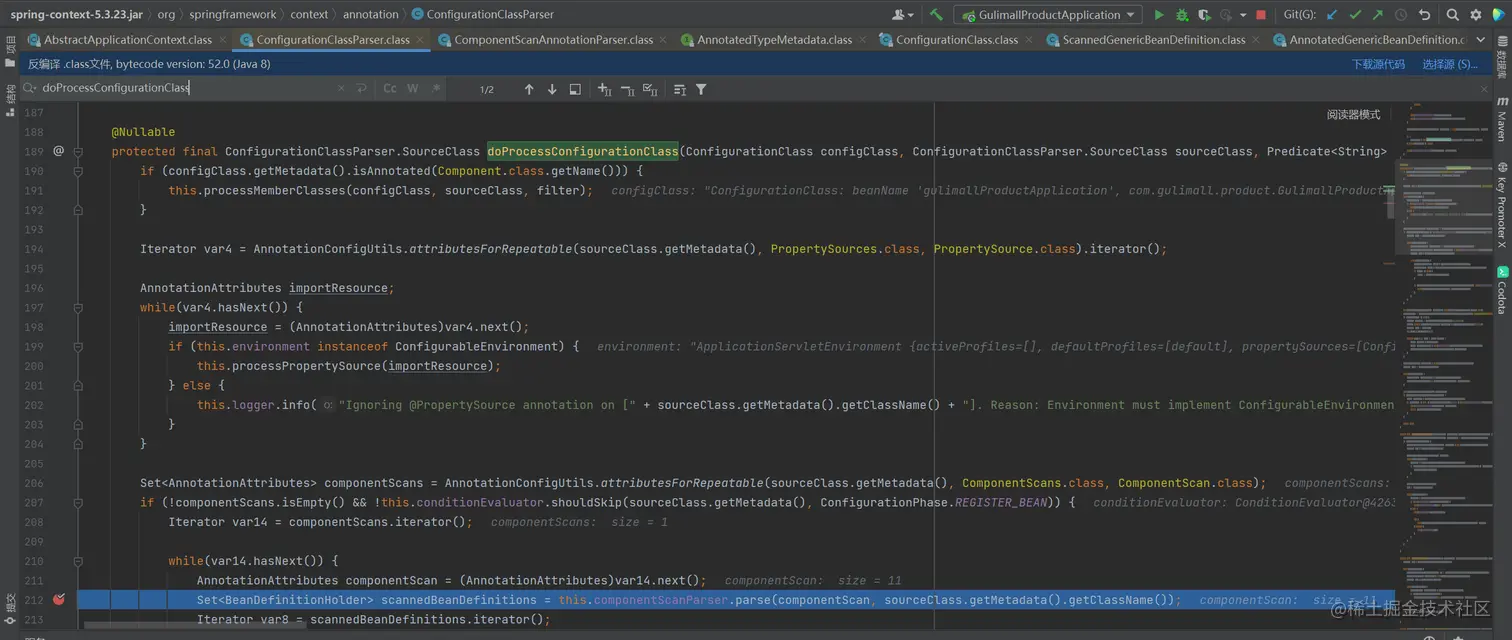1512x640 pixels.
Task: Start debugging with the bug icon
Action: (x=1182, y=15)
